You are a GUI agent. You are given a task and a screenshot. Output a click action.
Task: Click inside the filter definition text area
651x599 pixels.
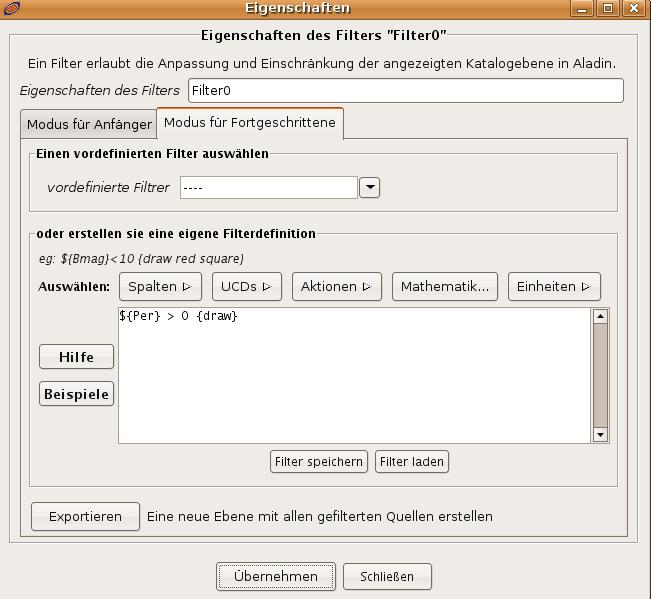354,375
